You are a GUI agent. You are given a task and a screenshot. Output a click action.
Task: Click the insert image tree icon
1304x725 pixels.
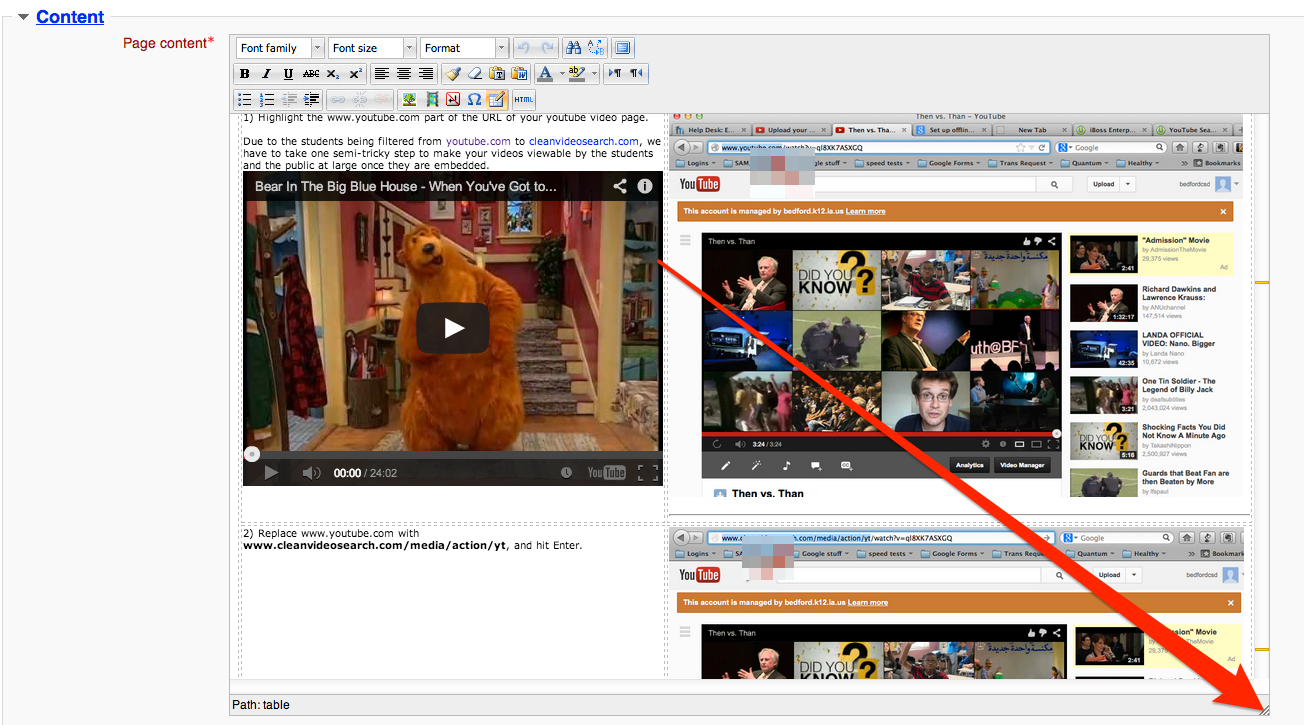[409, 99]
